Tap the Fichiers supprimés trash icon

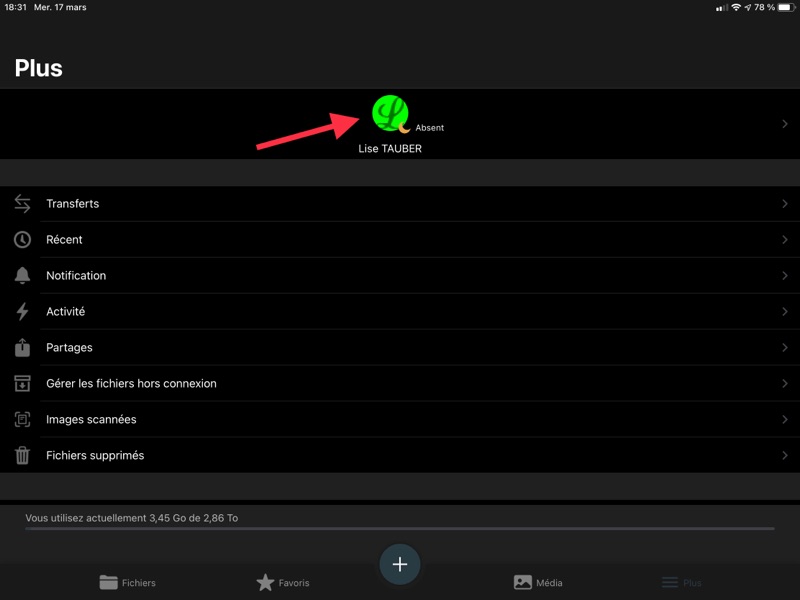coord(22,456)
